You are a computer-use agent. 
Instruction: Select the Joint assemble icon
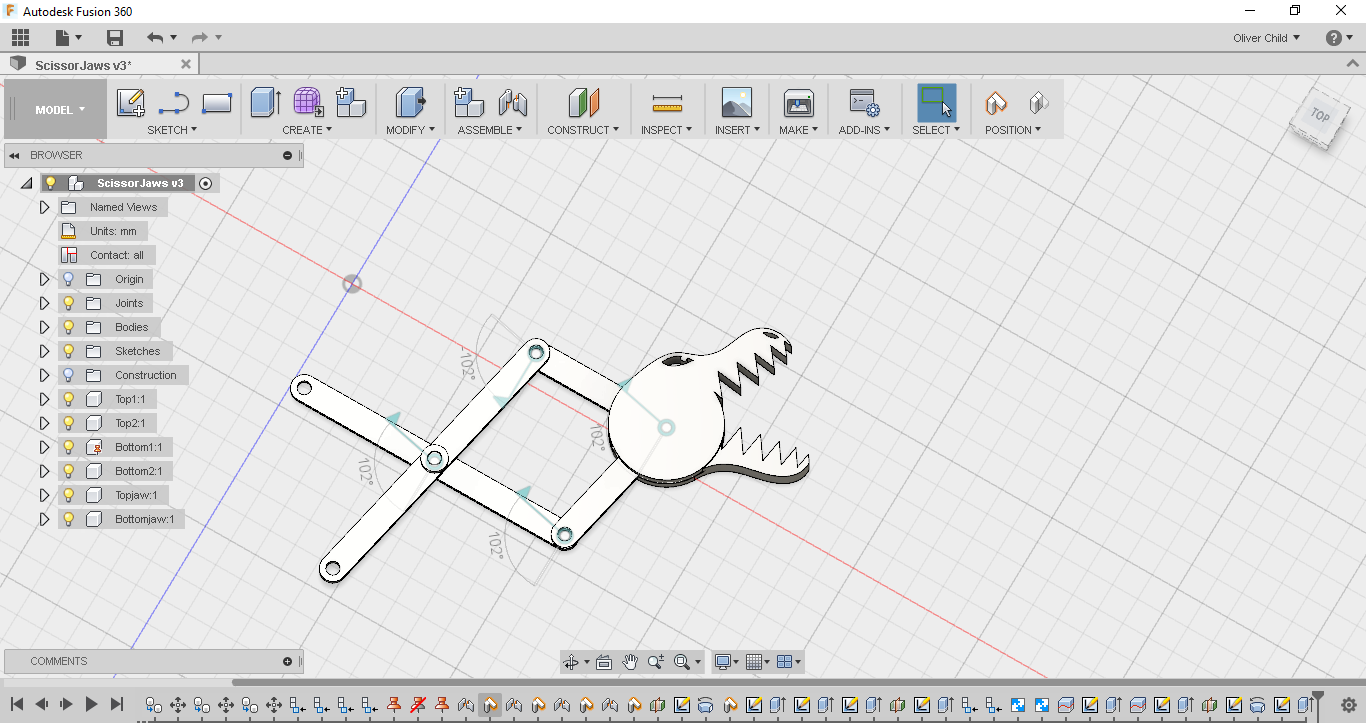[513, 102]
